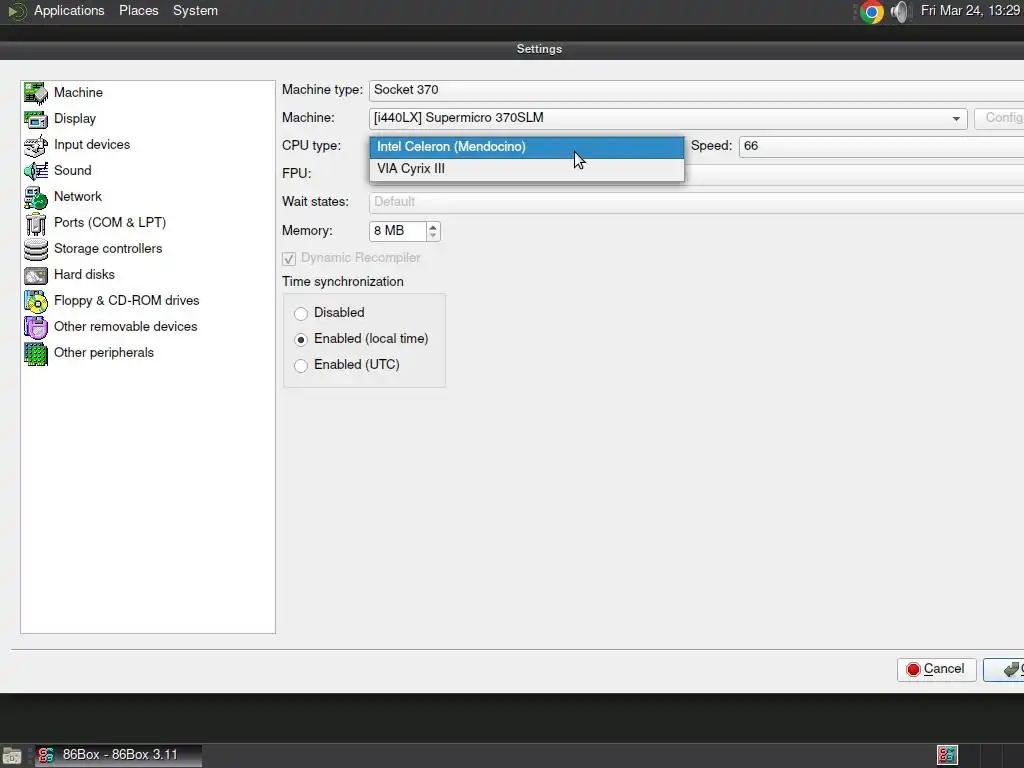This screenshot has height=768, width=1024.
Task: Click the show desktop icon in bottom panel
Action: [x=12, y=756]
